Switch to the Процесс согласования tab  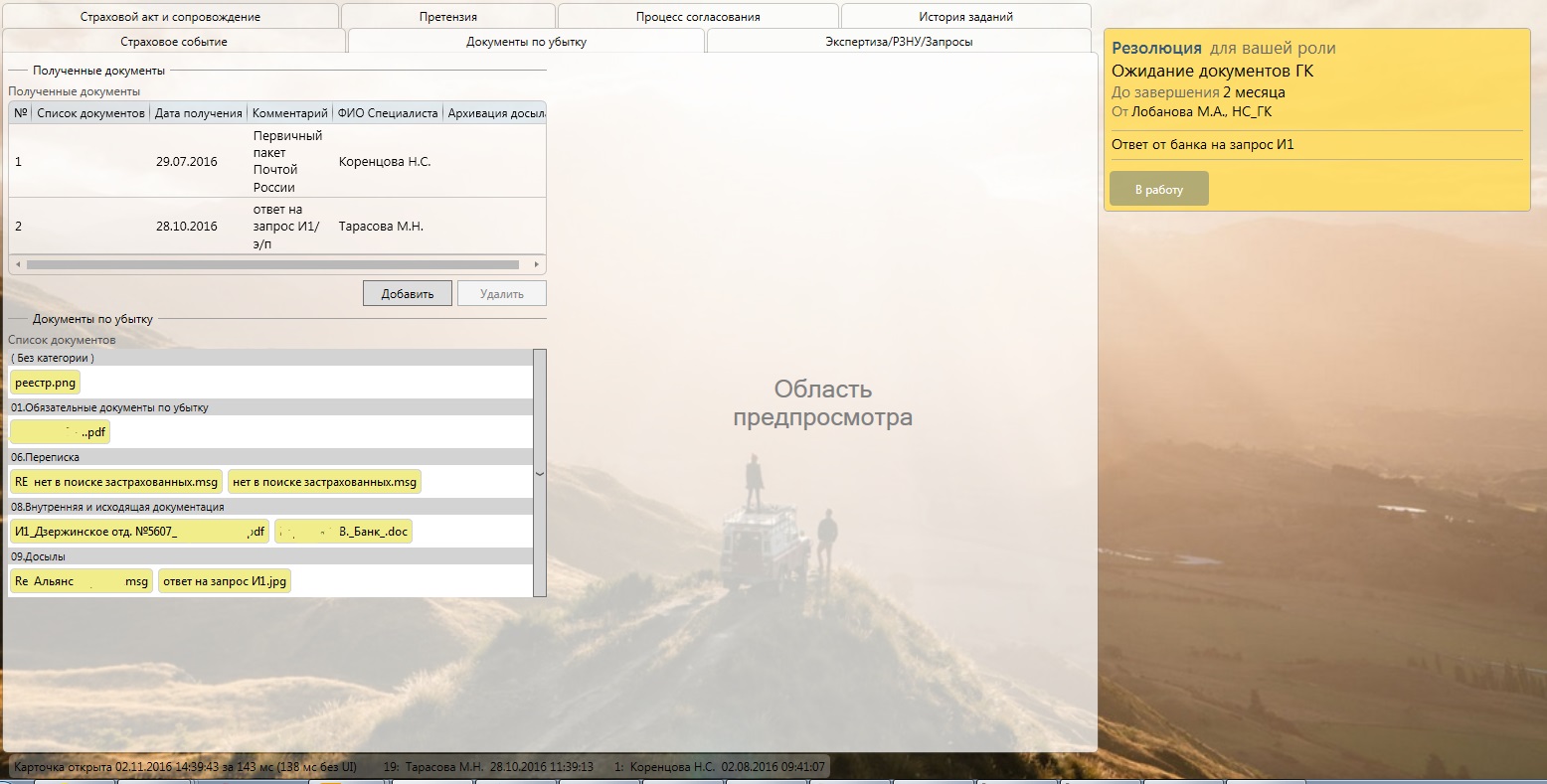[x=698, y=17]
